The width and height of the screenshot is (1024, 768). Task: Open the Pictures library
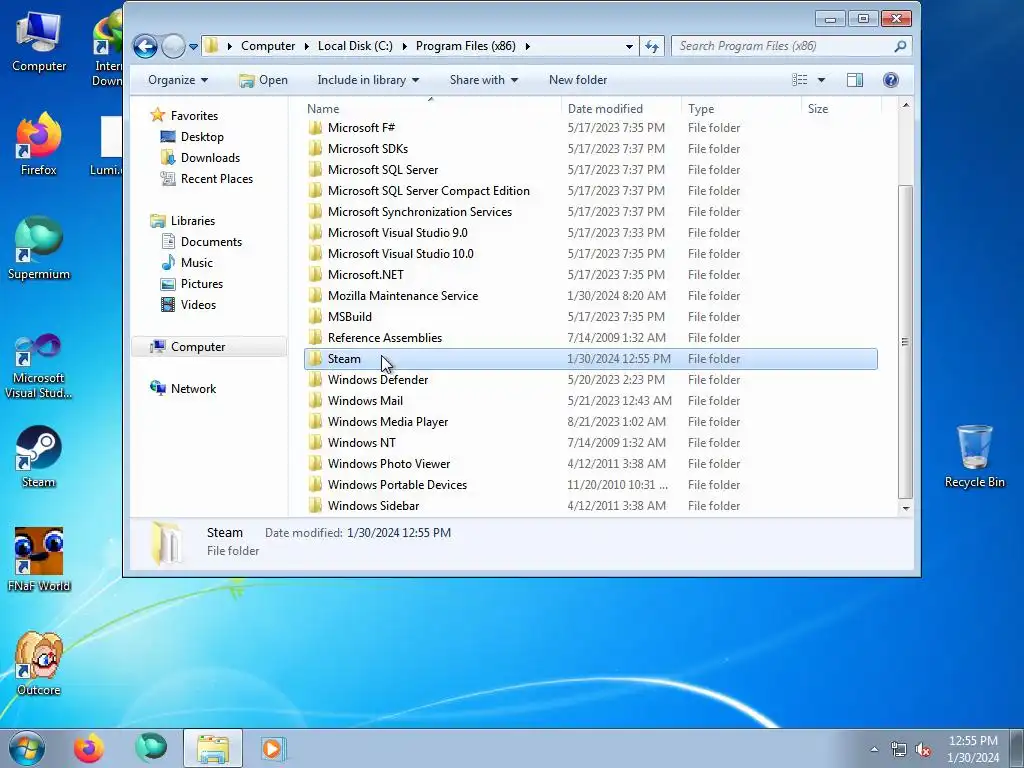(x=202, y=283)
